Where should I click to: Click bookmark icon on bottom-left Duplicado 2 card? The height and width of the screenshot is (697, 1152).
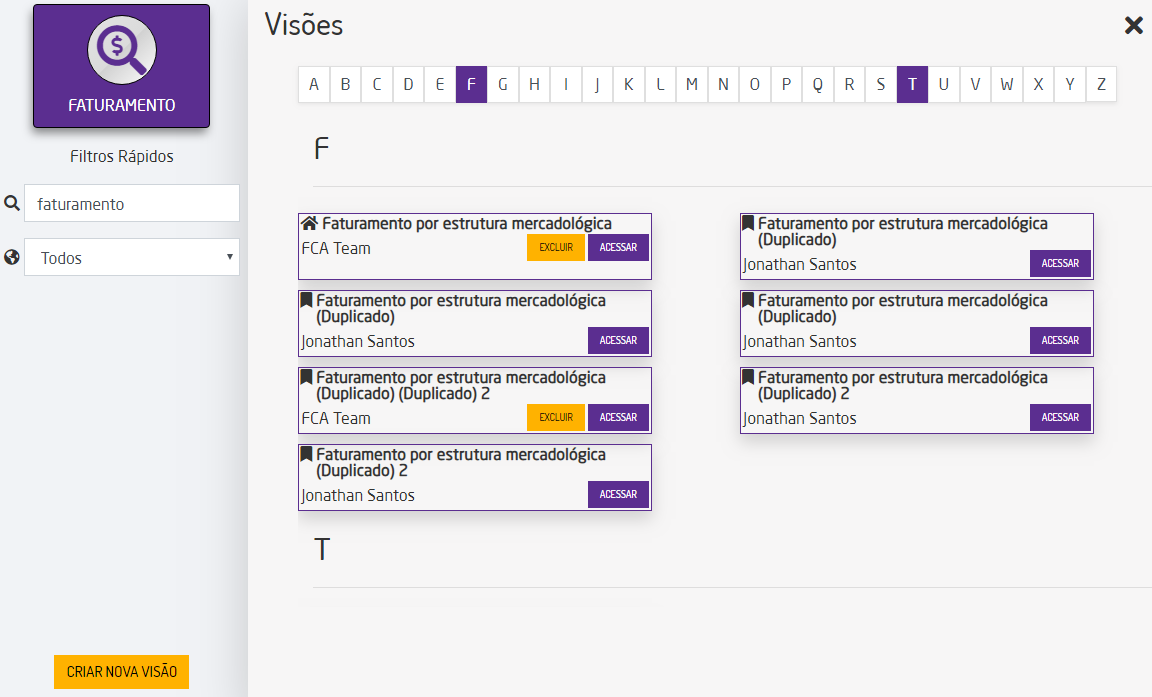pos(307,454)
